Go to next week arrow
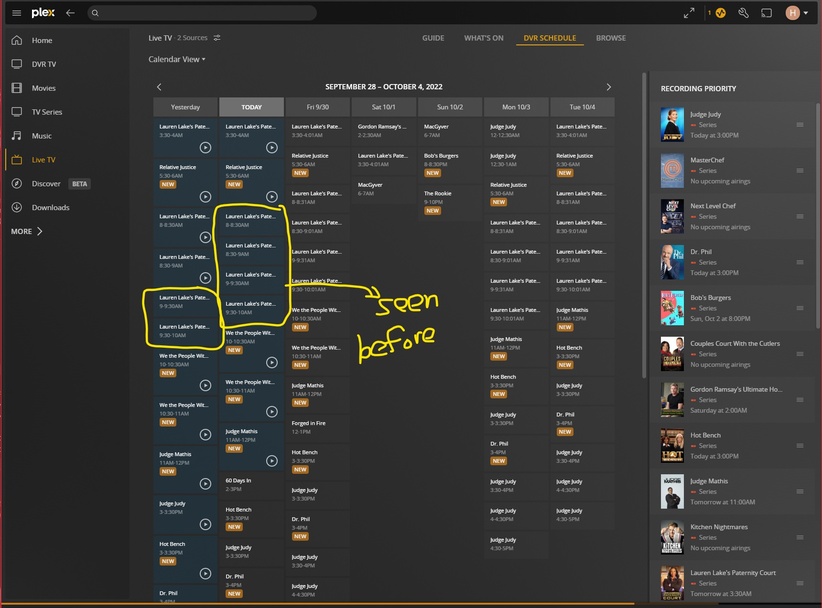Image resolution: width=822 pixels, height=608 pixels. click(x=609, y=87)
